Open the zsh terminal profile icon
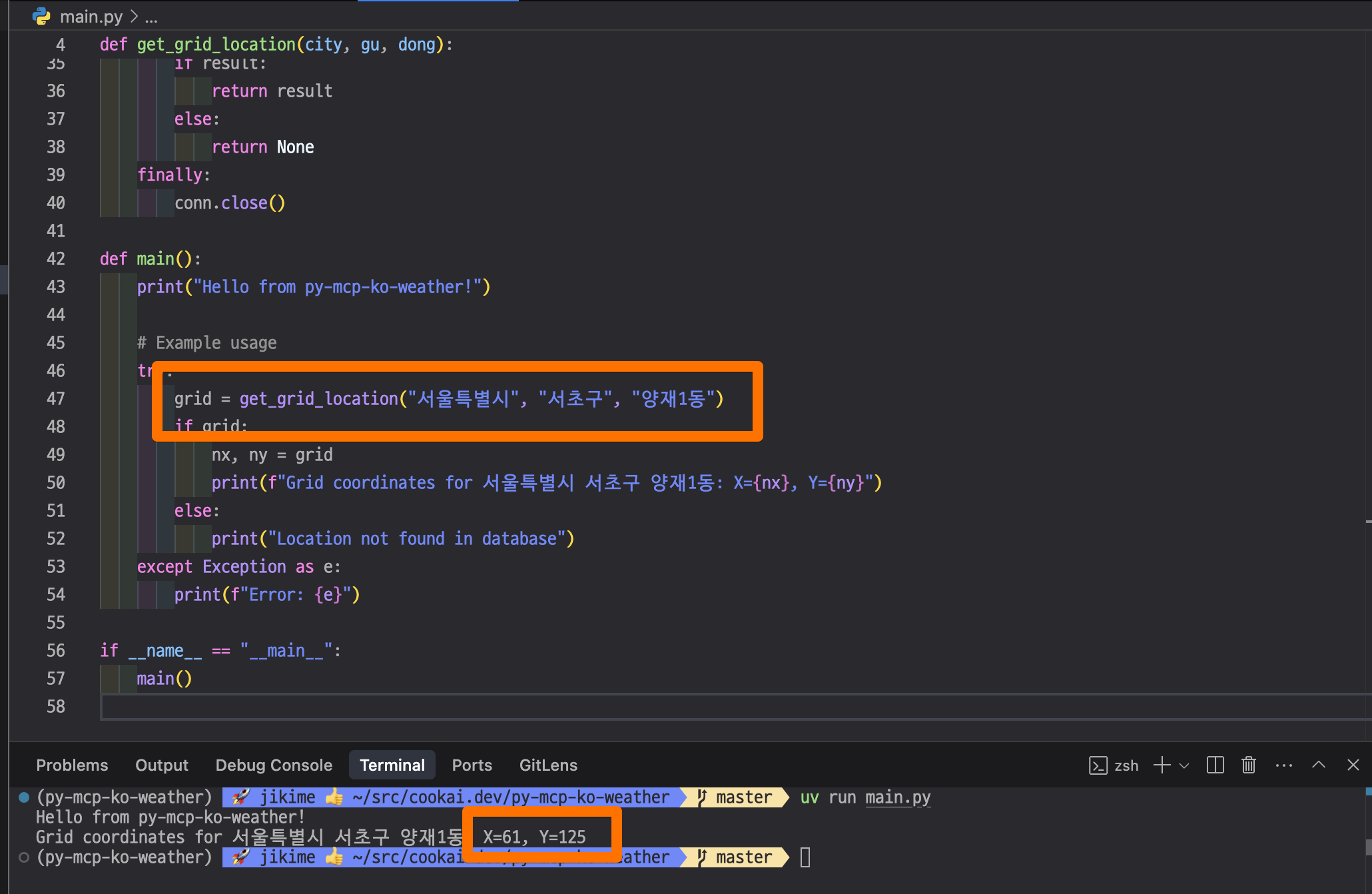The image size is (1372, 894). [1098, 765]
